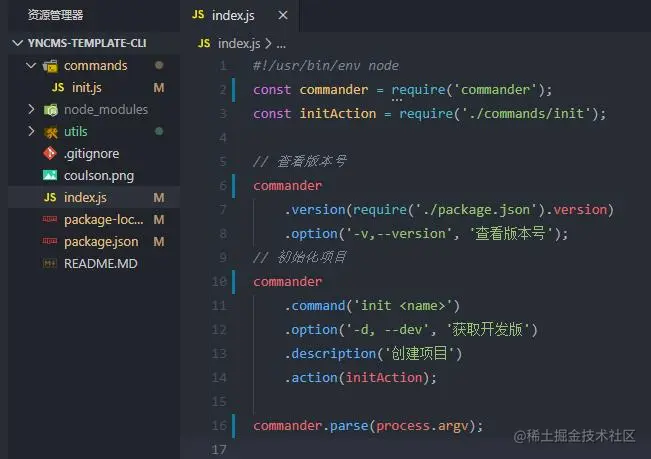Click the npm icon beside package.json
This screenshot has height=459, width=651.
pos(50,241)
